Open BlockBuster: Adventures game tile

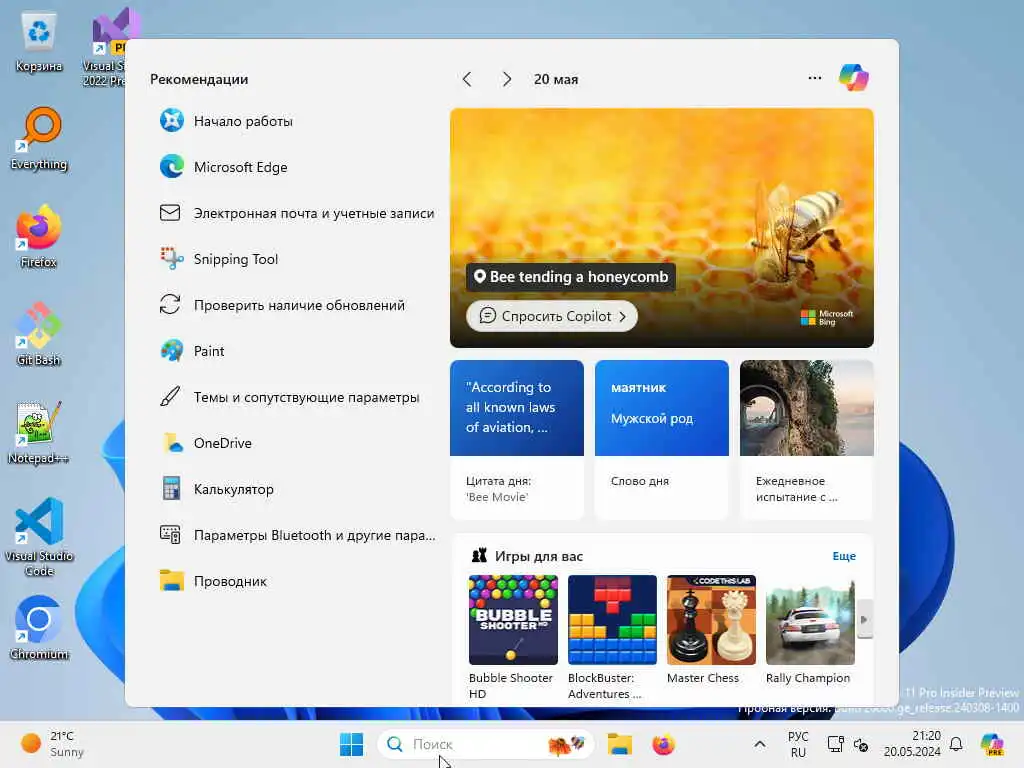[612, 637]
